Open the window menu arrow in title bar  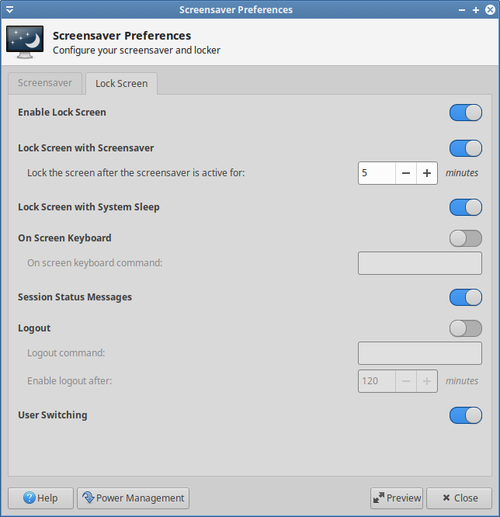click(10, 10)
